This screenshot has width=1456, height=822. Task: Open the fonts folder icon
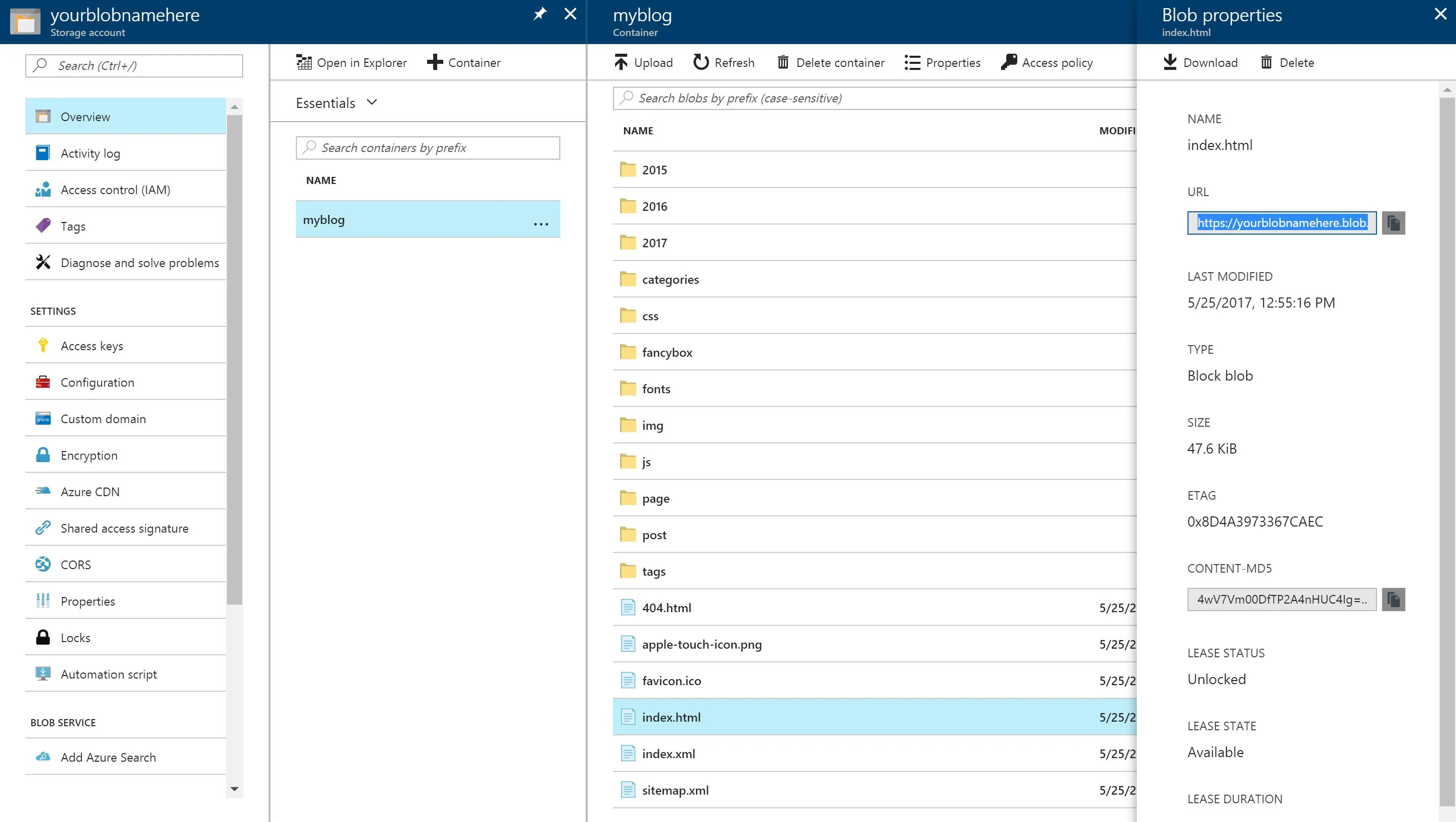coord(628,388)
